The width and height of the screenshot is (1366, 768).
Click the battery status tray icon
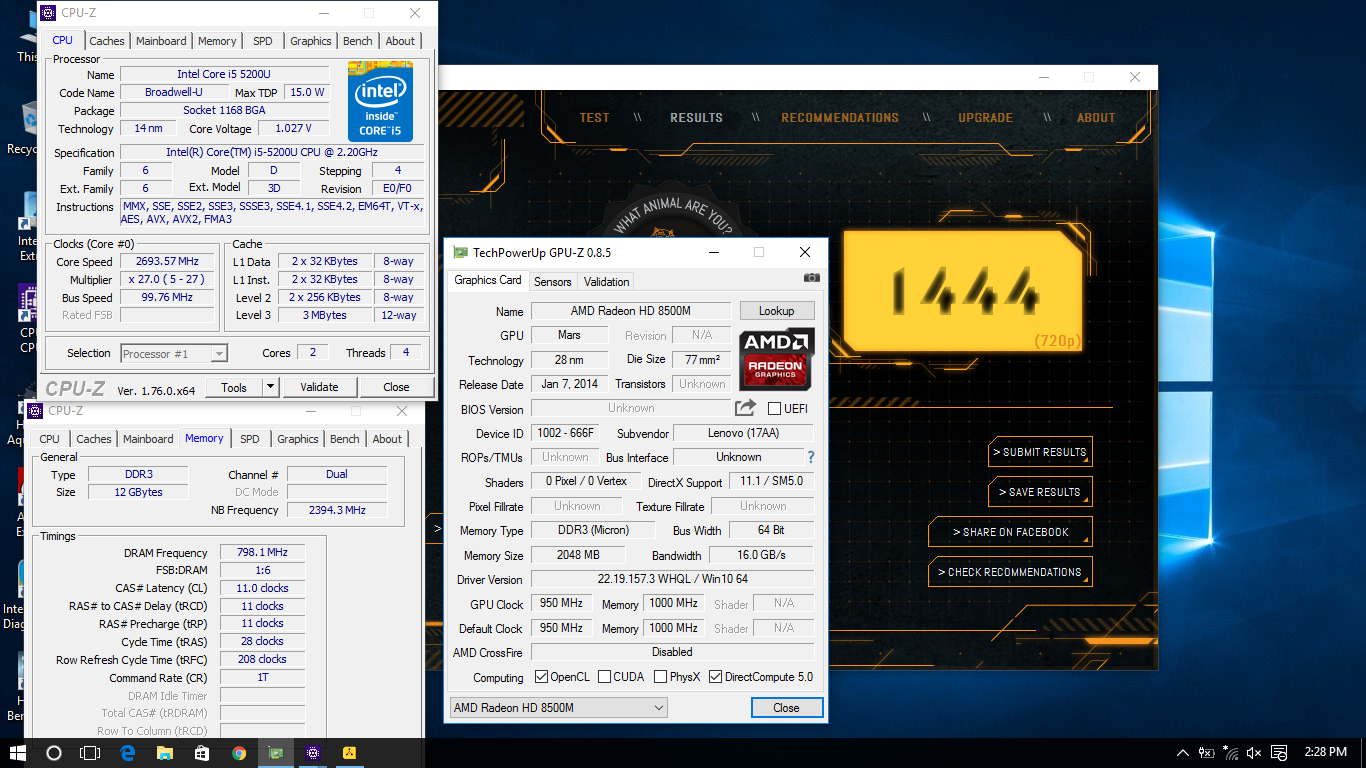coord(1207,753)
